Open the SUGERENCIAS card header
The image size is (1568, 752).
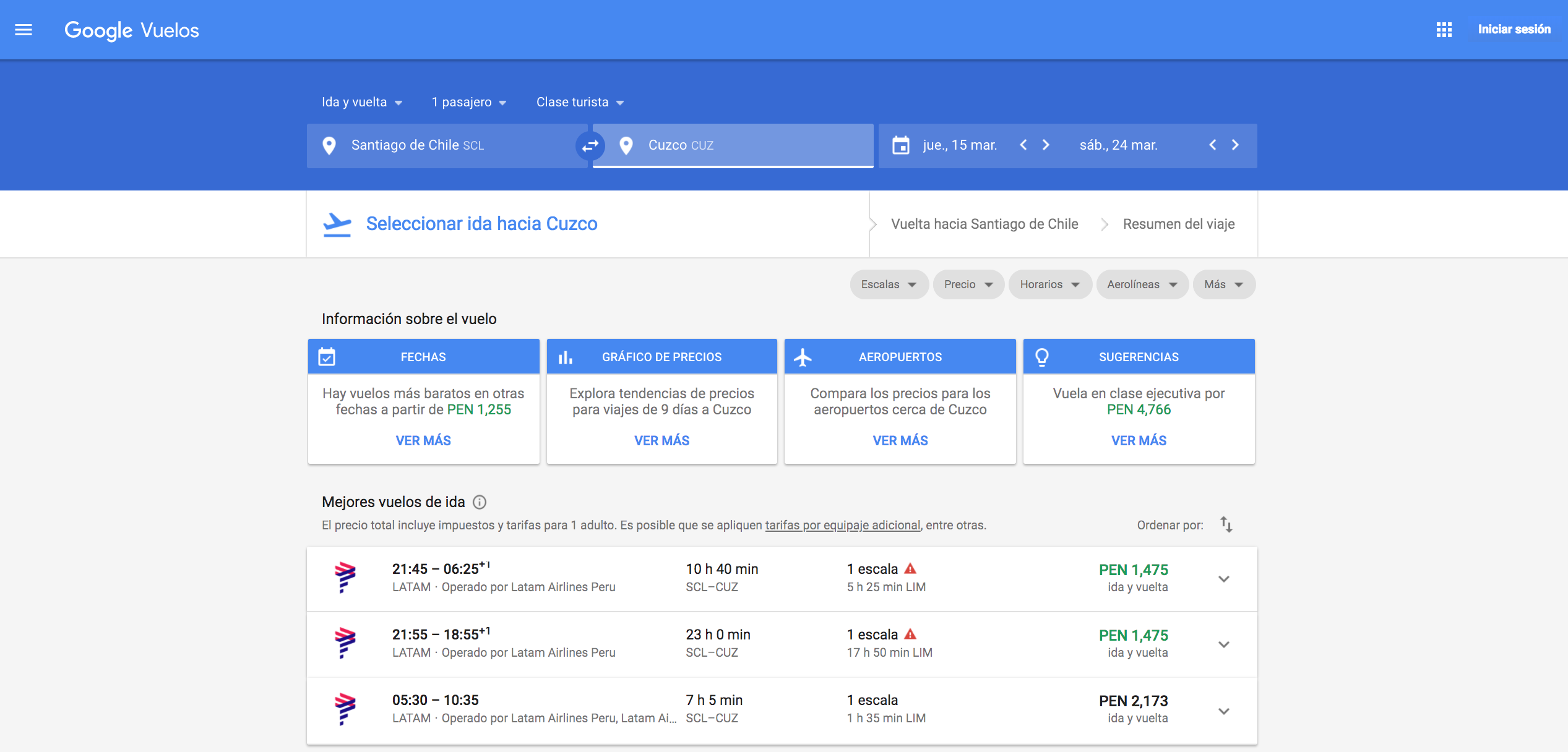click(x=1139, y=356)
